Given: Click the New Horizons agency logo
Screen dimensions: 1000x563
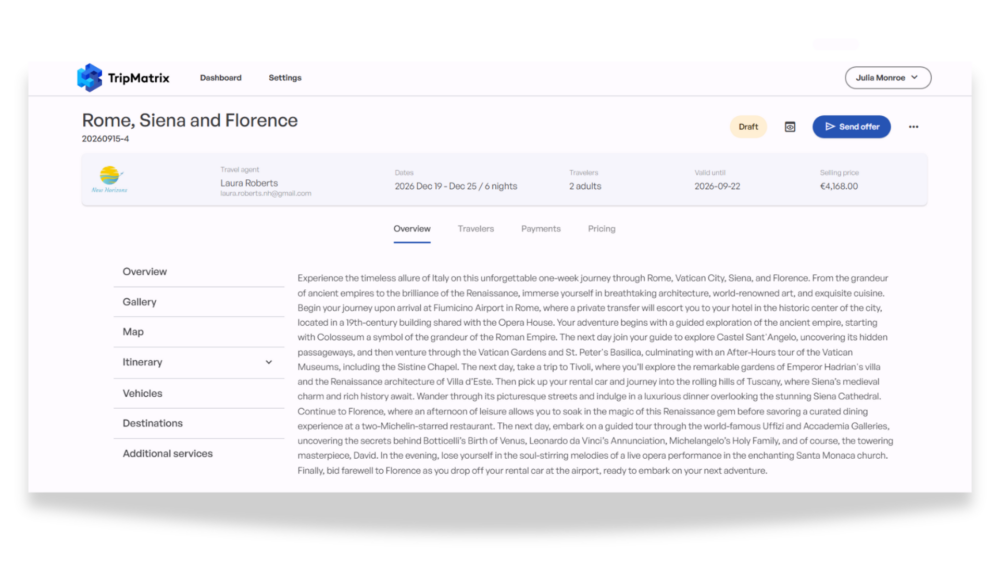Looking at the screenshot, I should (x=110, y=179).
